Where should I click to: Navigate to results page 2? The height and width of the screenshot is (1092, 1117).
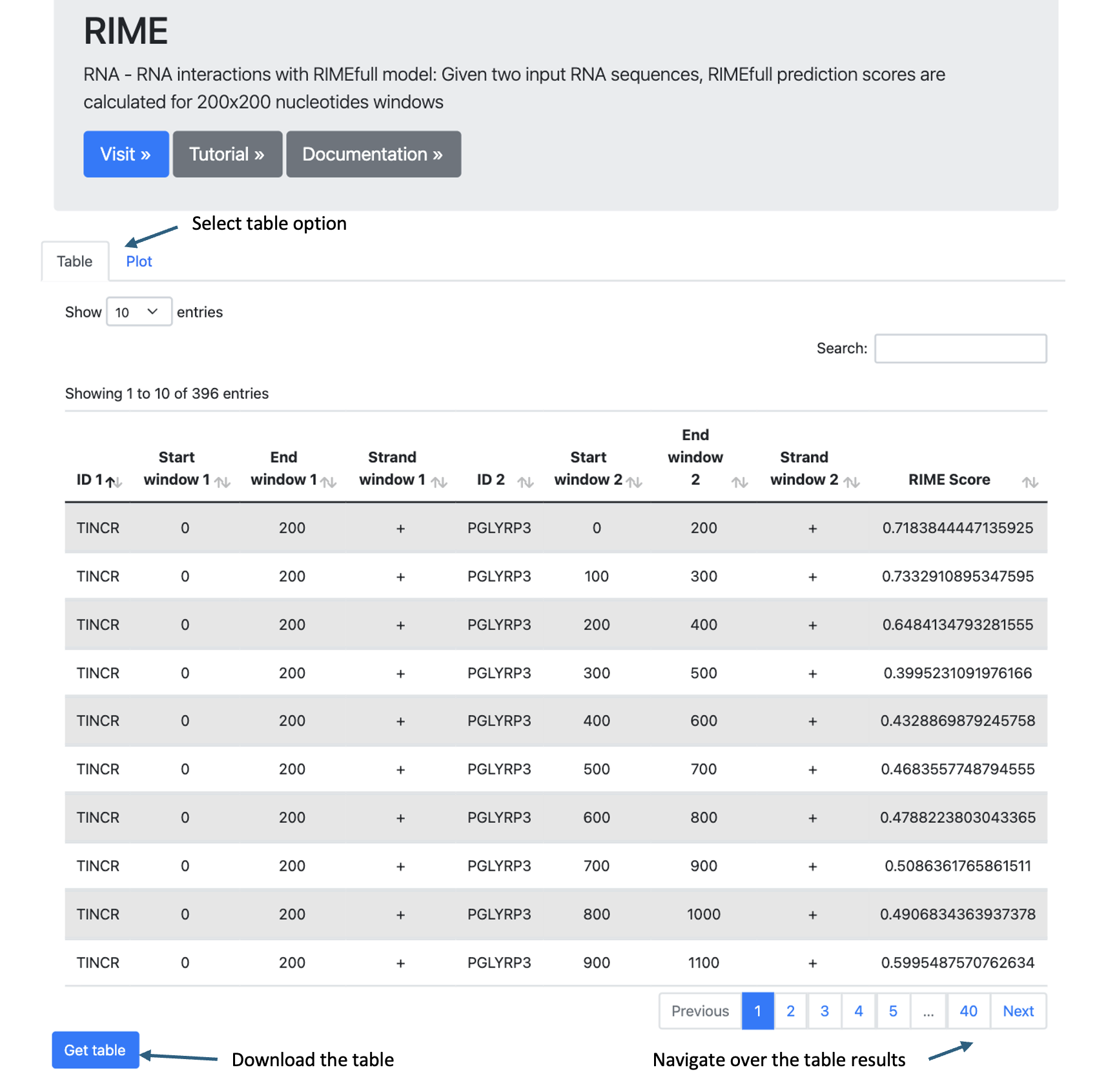coord(790,1011)
